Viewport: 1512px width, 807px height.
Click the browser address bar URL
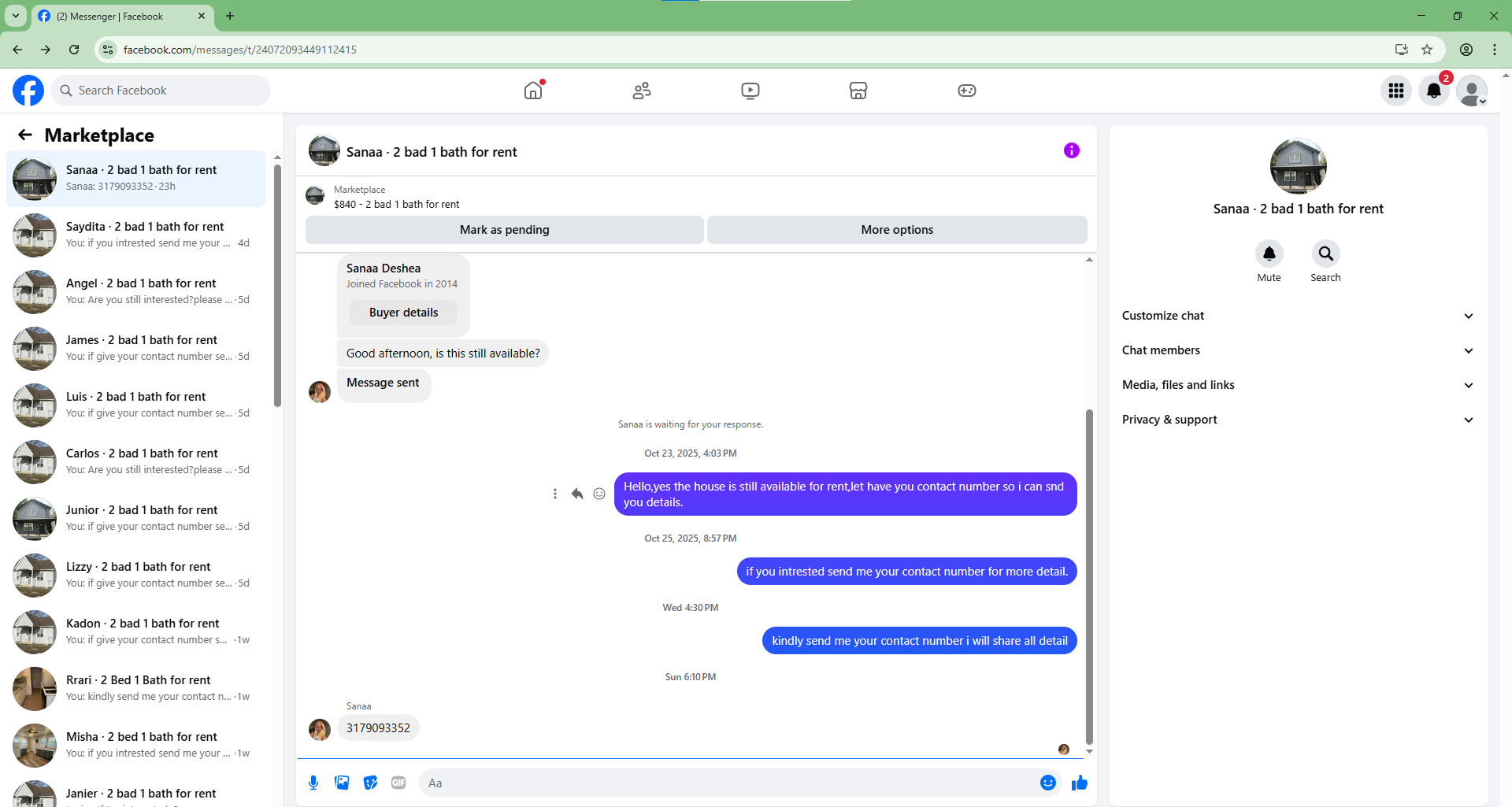239,50
